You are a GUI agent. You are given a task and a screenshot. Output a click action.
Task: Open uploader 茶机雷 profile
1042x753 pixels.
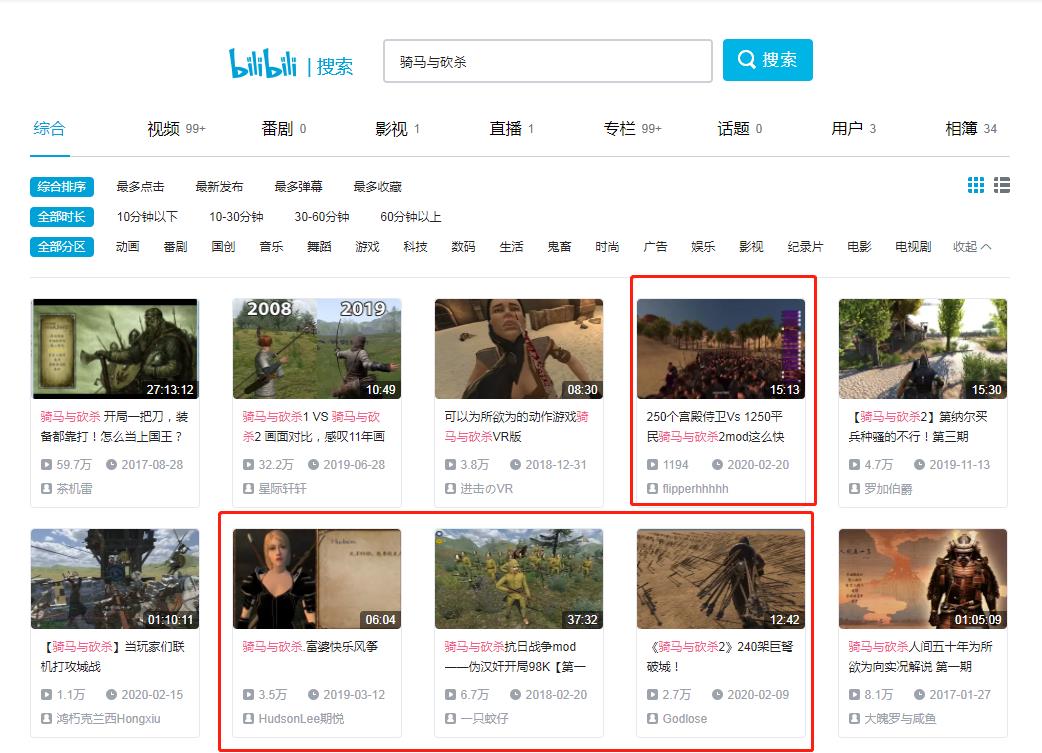(74, 488)
